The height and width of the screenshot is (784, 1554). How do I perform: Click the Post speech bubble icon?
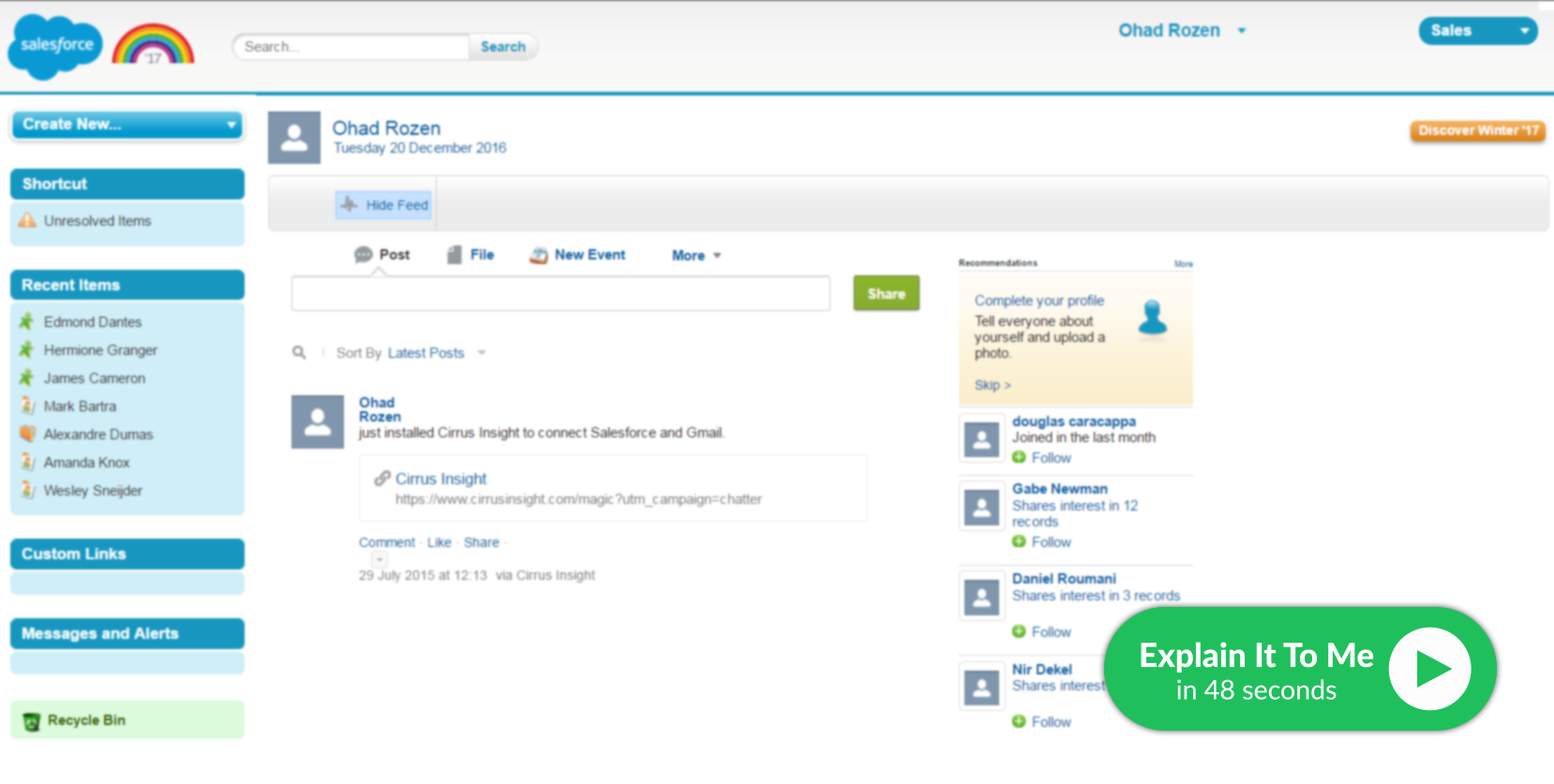[x=364, y=255]
